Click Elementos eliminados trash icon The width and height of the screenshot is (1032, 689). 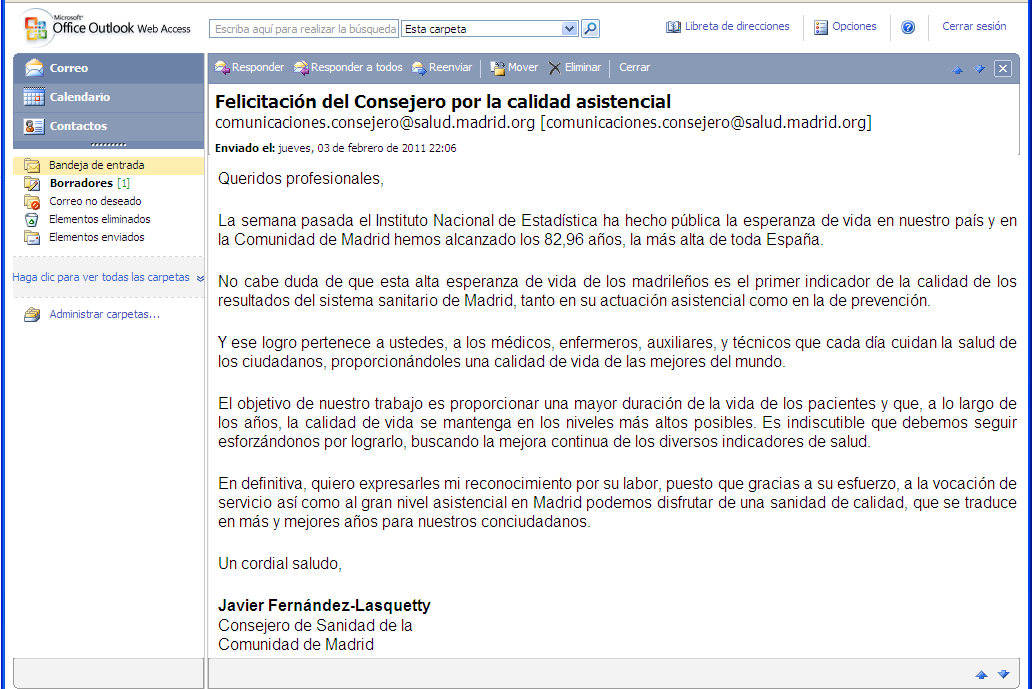point(32,219)
